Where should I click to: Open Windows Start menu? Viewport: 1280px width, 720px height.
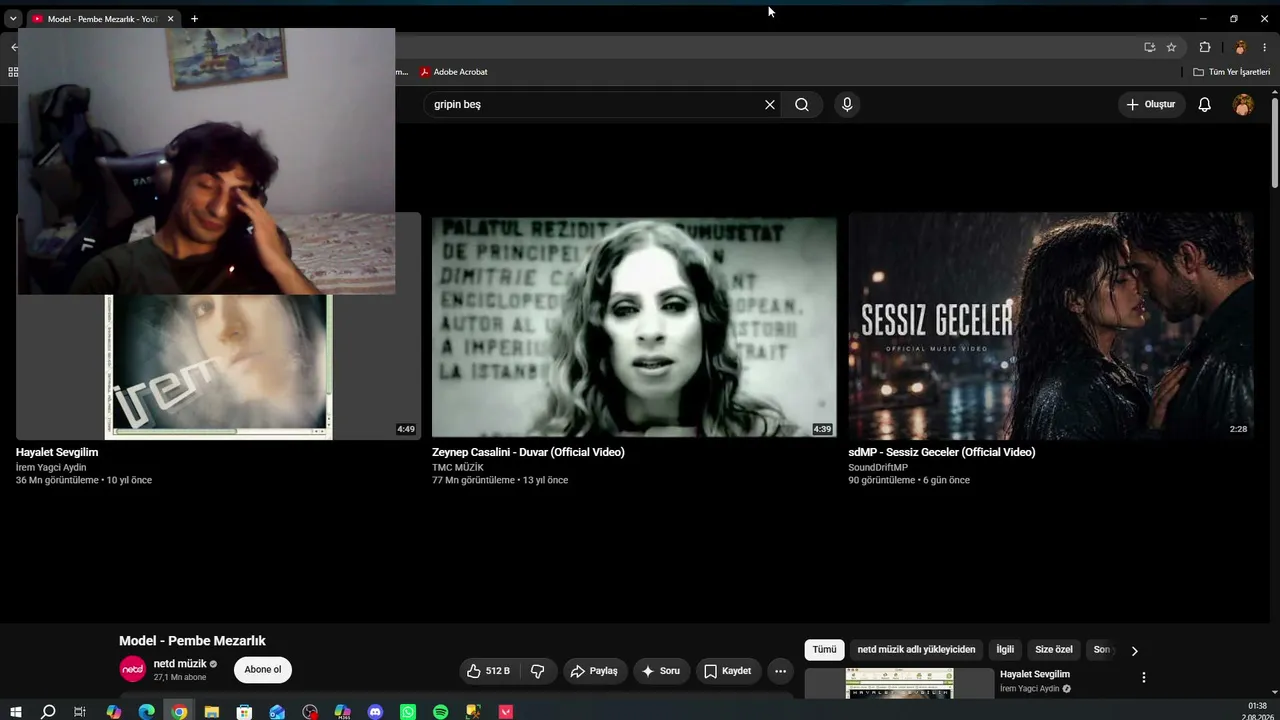15,712
